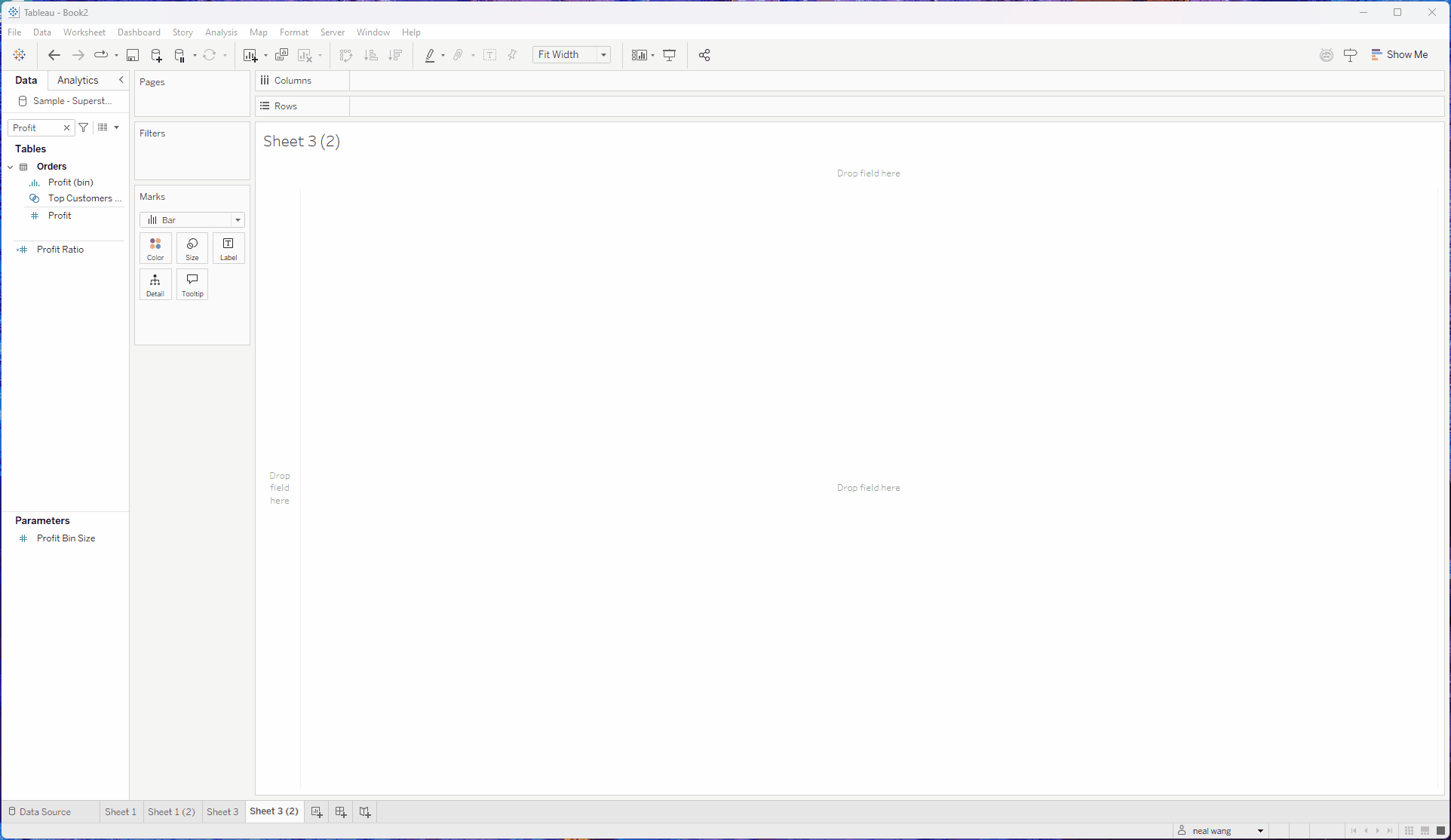Toggle the filter fields funnel icon
Viewport: 1451px width, 840px height.
point(84,127)
